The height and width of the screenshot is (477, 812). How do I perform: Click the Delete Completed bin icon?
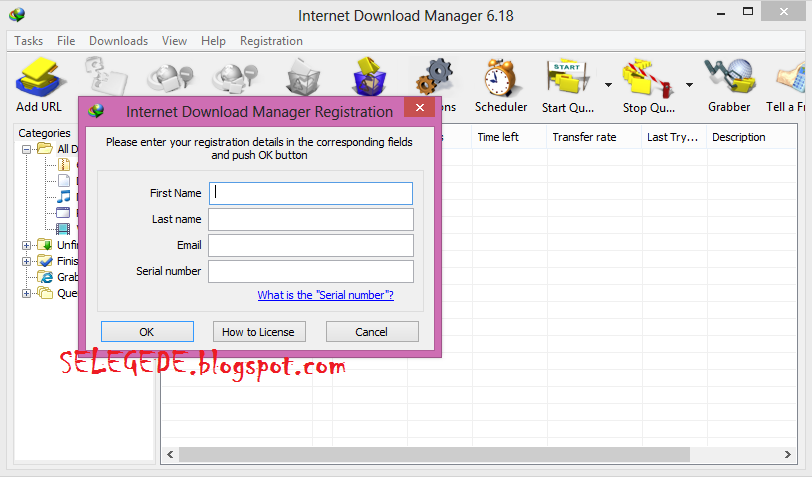pyautogui.click(x=370, y=77)
